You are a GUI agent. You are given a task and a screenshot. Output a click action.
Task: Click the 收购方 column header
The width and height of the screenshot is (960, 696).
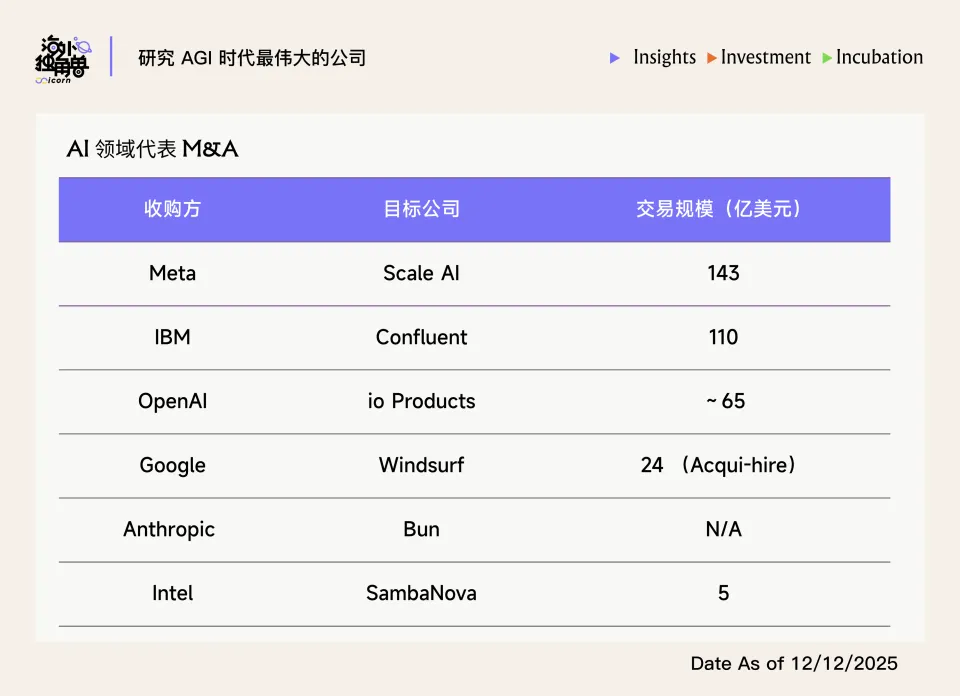point(172,209)
